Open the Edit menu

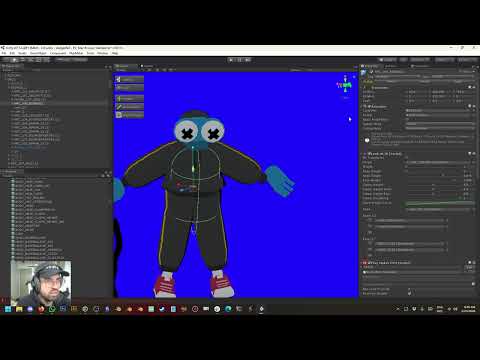tap(12, 53)
